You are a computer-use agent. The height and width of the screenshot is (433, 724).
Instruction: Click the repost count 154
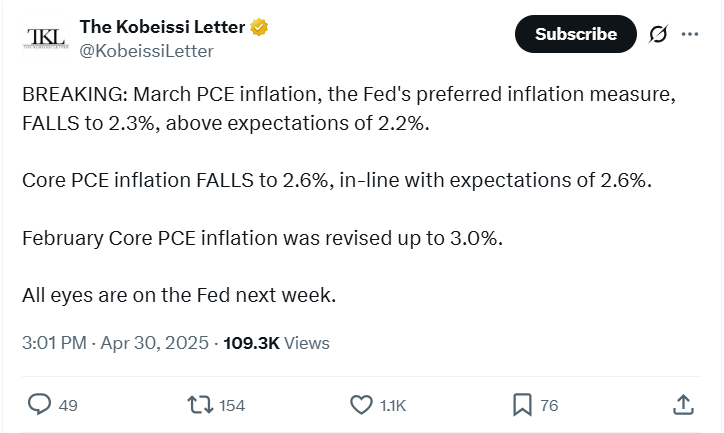232,405
